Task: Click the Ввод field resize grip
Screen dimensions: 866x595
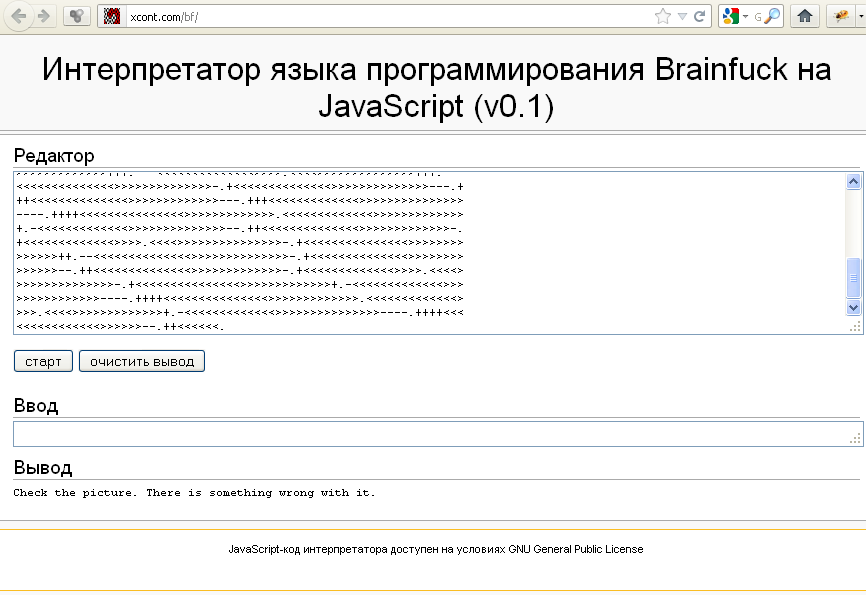Action: (855, 439)
